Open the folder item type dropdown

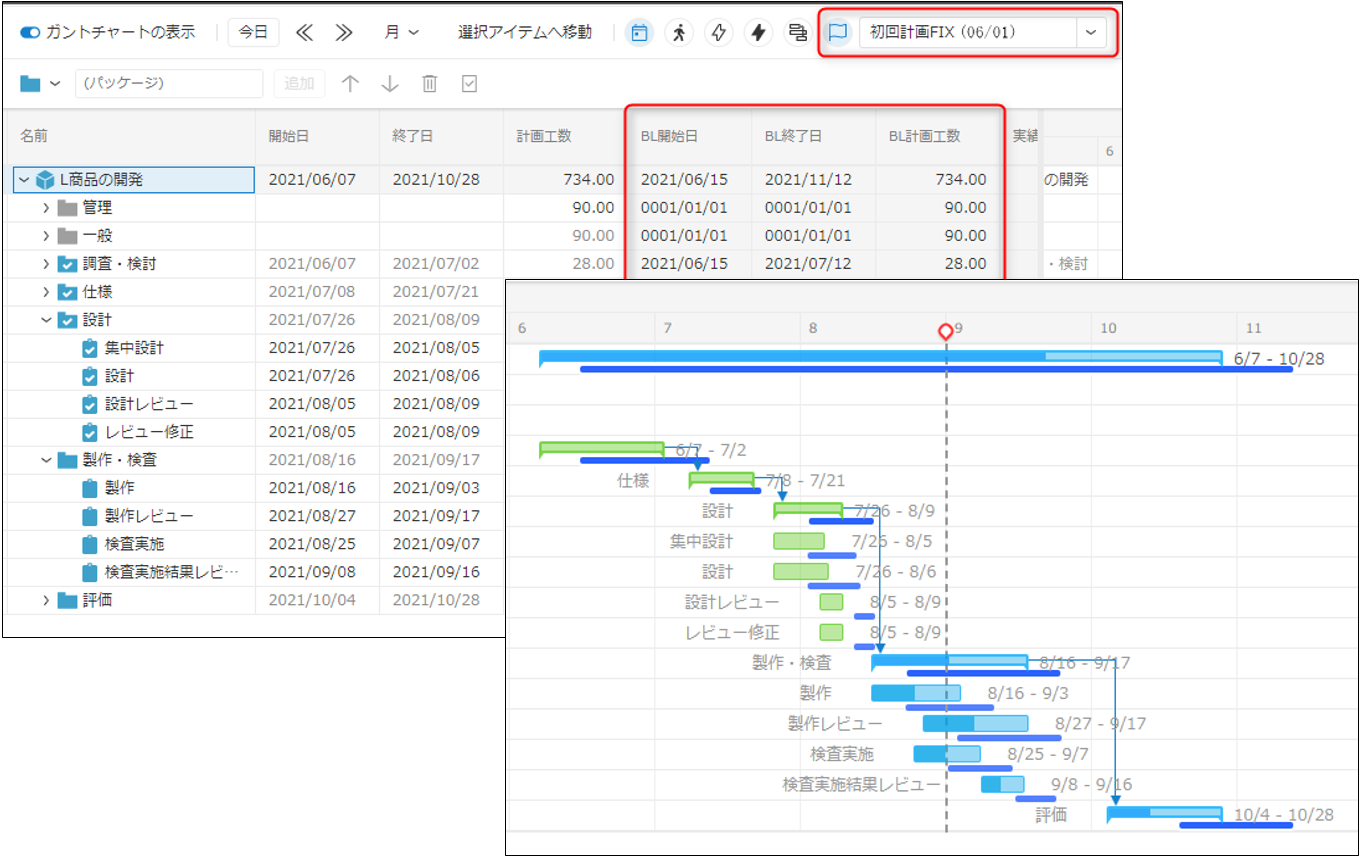pyautogui.click(x=41, y=84)
